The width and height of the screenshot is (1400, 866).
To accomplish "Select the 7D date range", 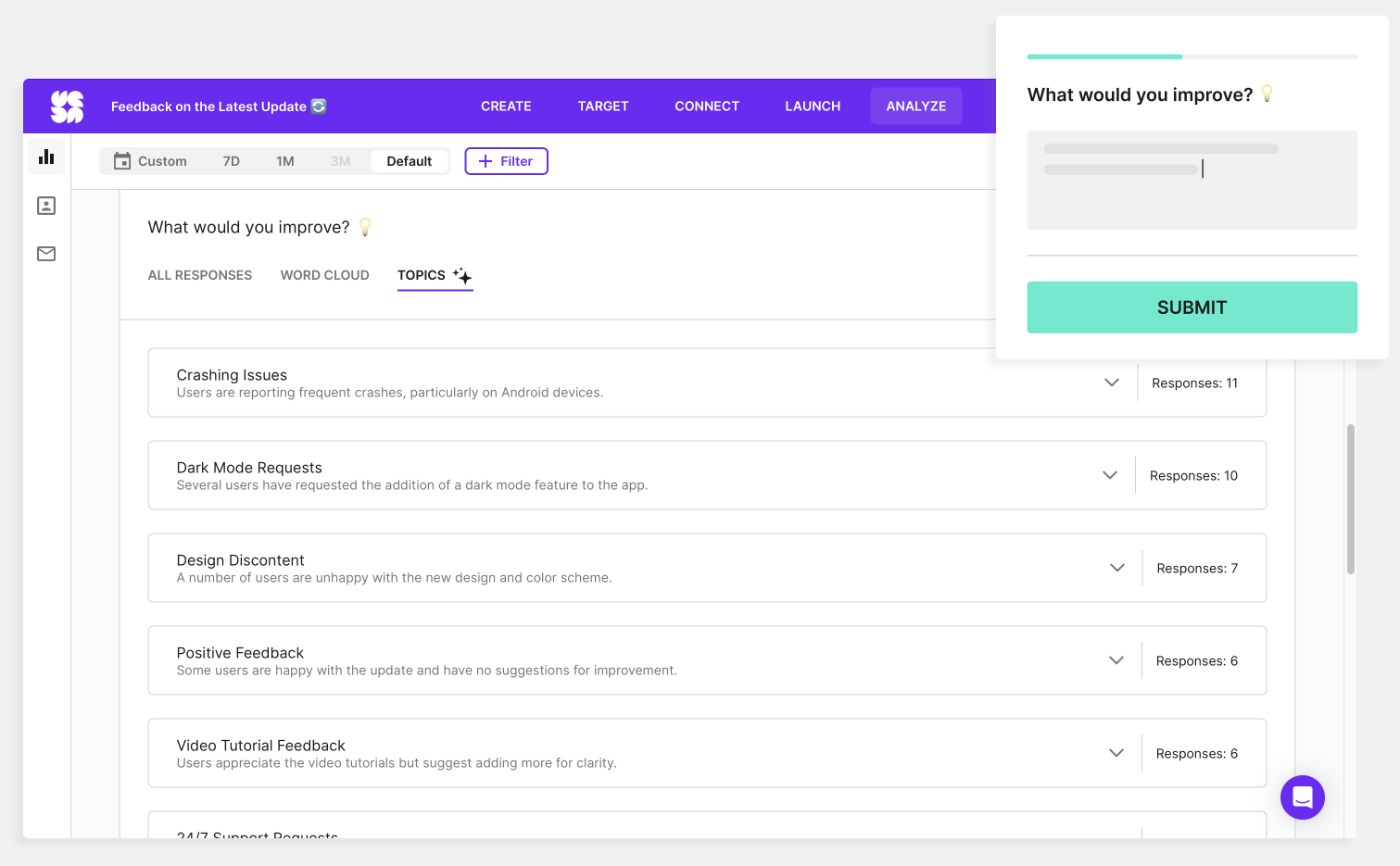I will pos(232,161).
